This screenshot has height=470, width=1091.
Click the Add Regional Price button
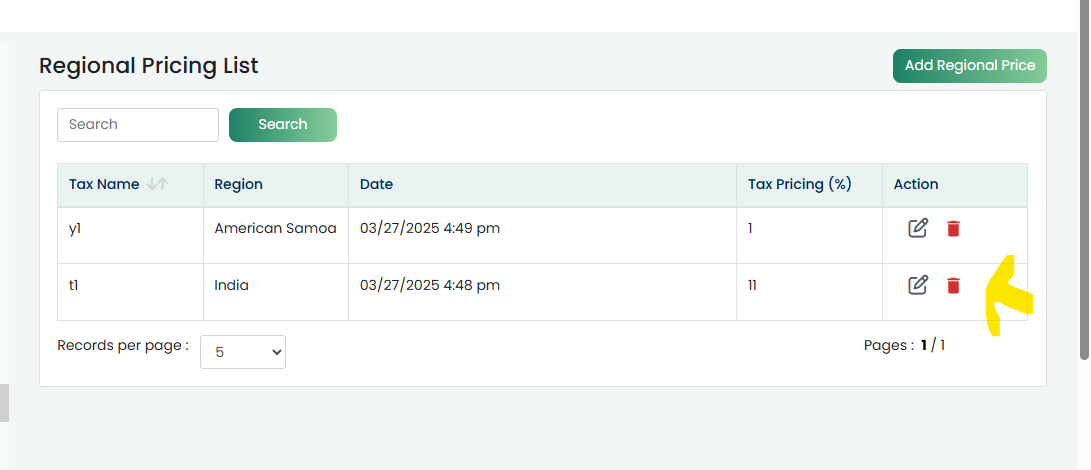(970, 65)
